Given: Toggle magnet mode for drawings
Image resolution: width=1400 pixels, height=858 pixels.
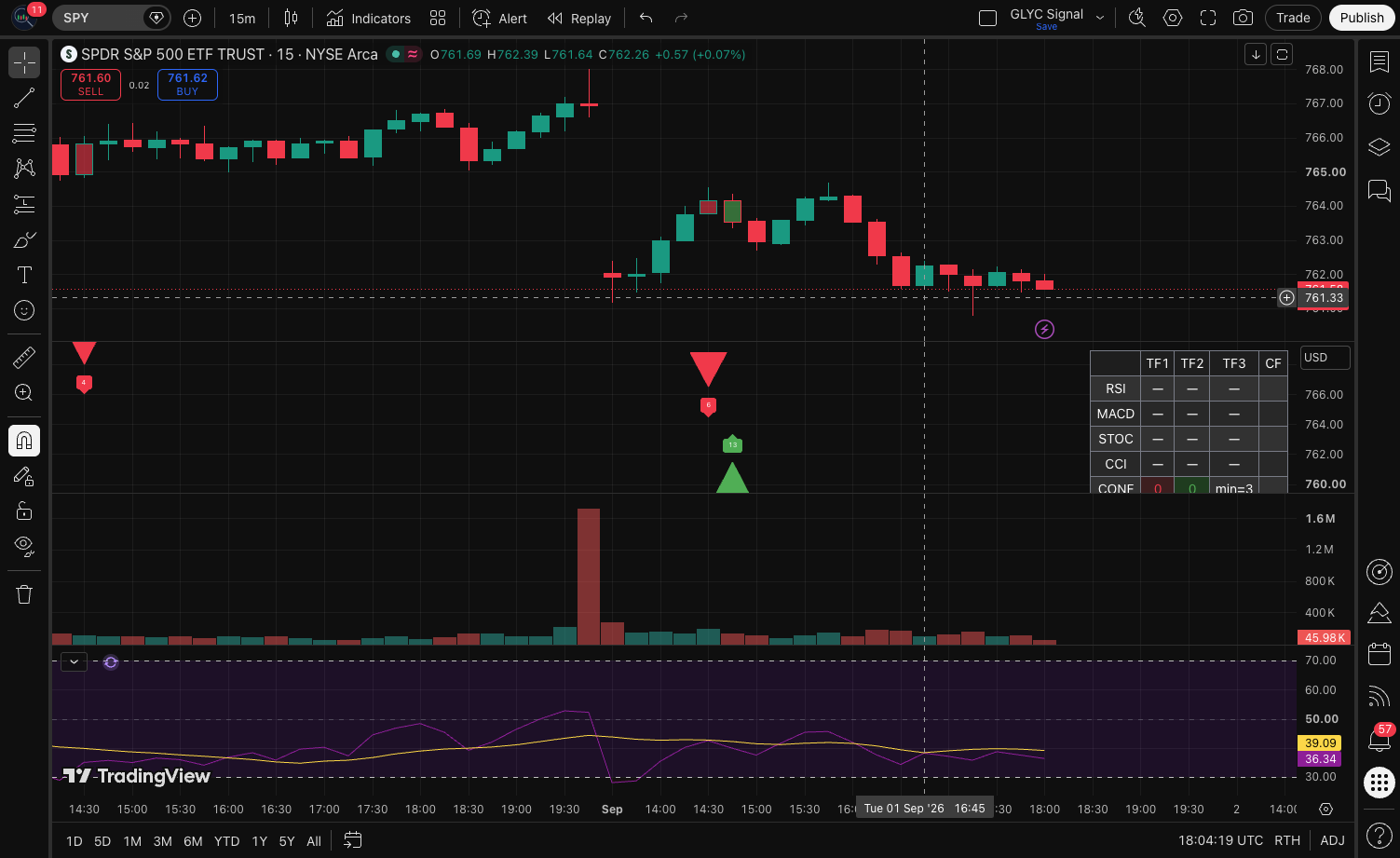Looking at the screenshot, I should click(x=24, y=441).
